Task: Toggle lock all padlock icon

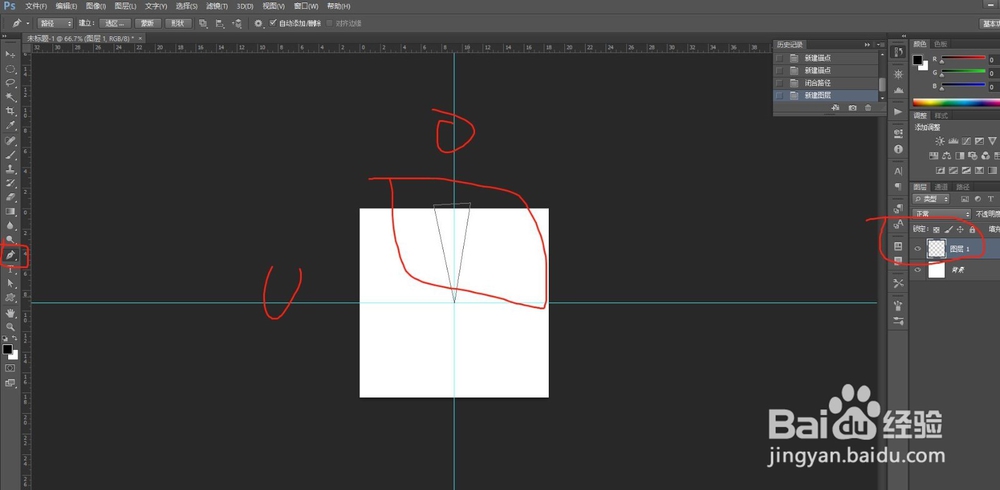Action: [x=973, y=229]
